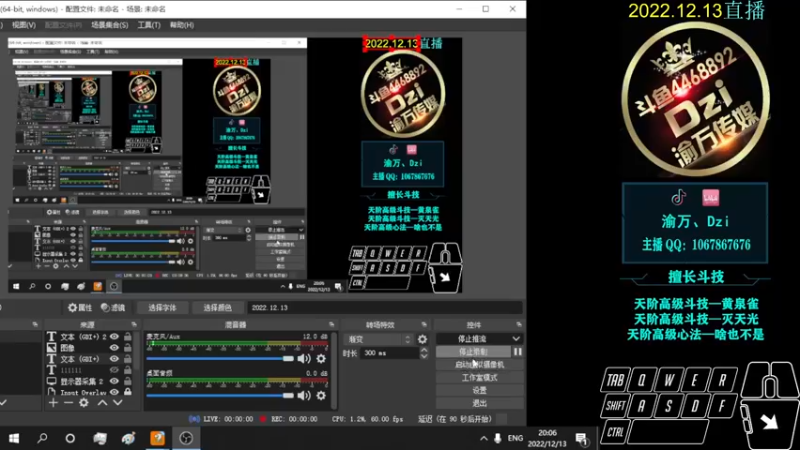The height and width of the screenshot is (450, 800).
Task: Open 场景集合(S) menu
Action: [110, 24]
